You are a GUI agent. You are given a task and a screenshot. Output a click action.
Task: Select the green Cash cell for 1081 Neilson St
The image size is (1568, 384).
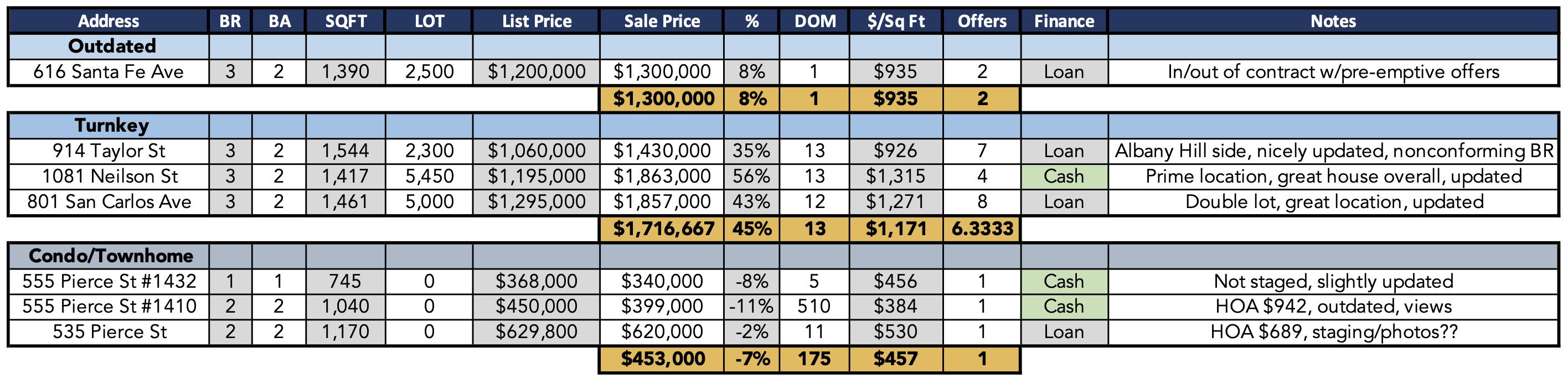[1064, 177]
